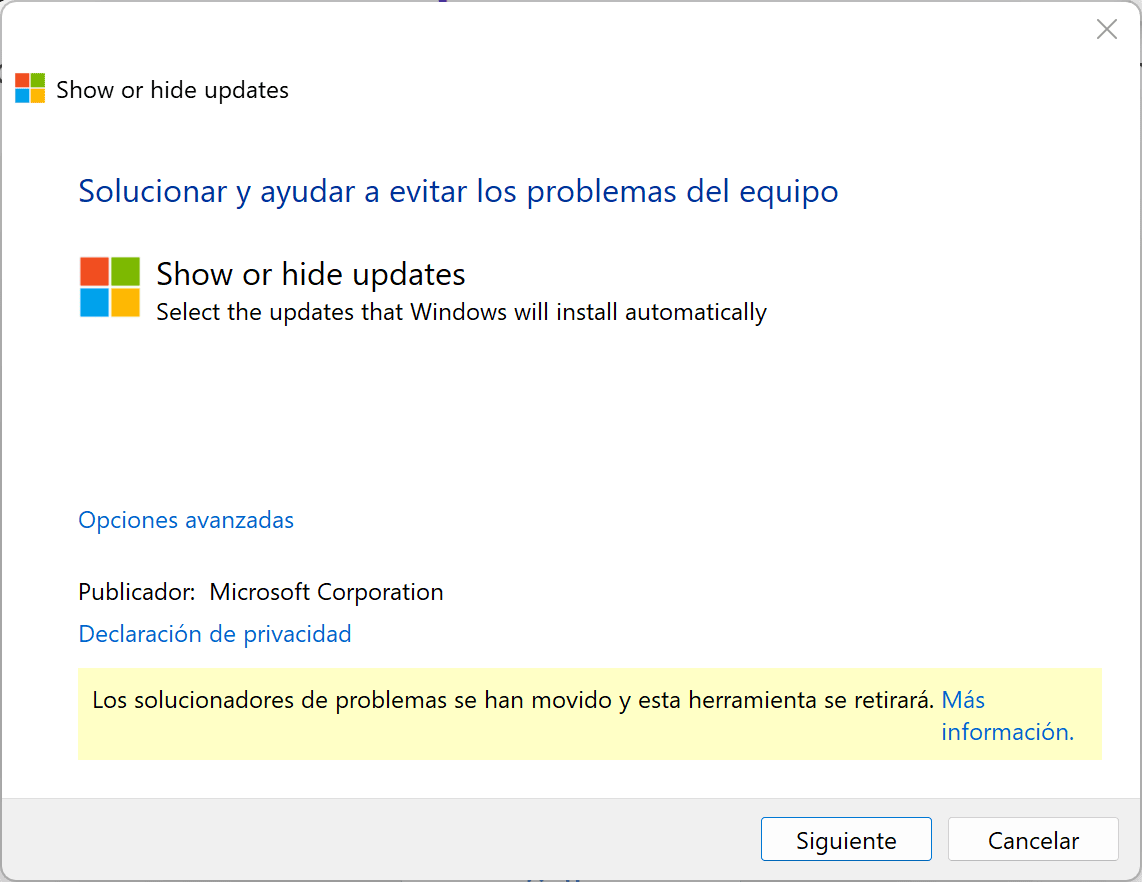
Task: Open Opciones avanzadas
Action: pyautogui.click(x=185, y=520)
